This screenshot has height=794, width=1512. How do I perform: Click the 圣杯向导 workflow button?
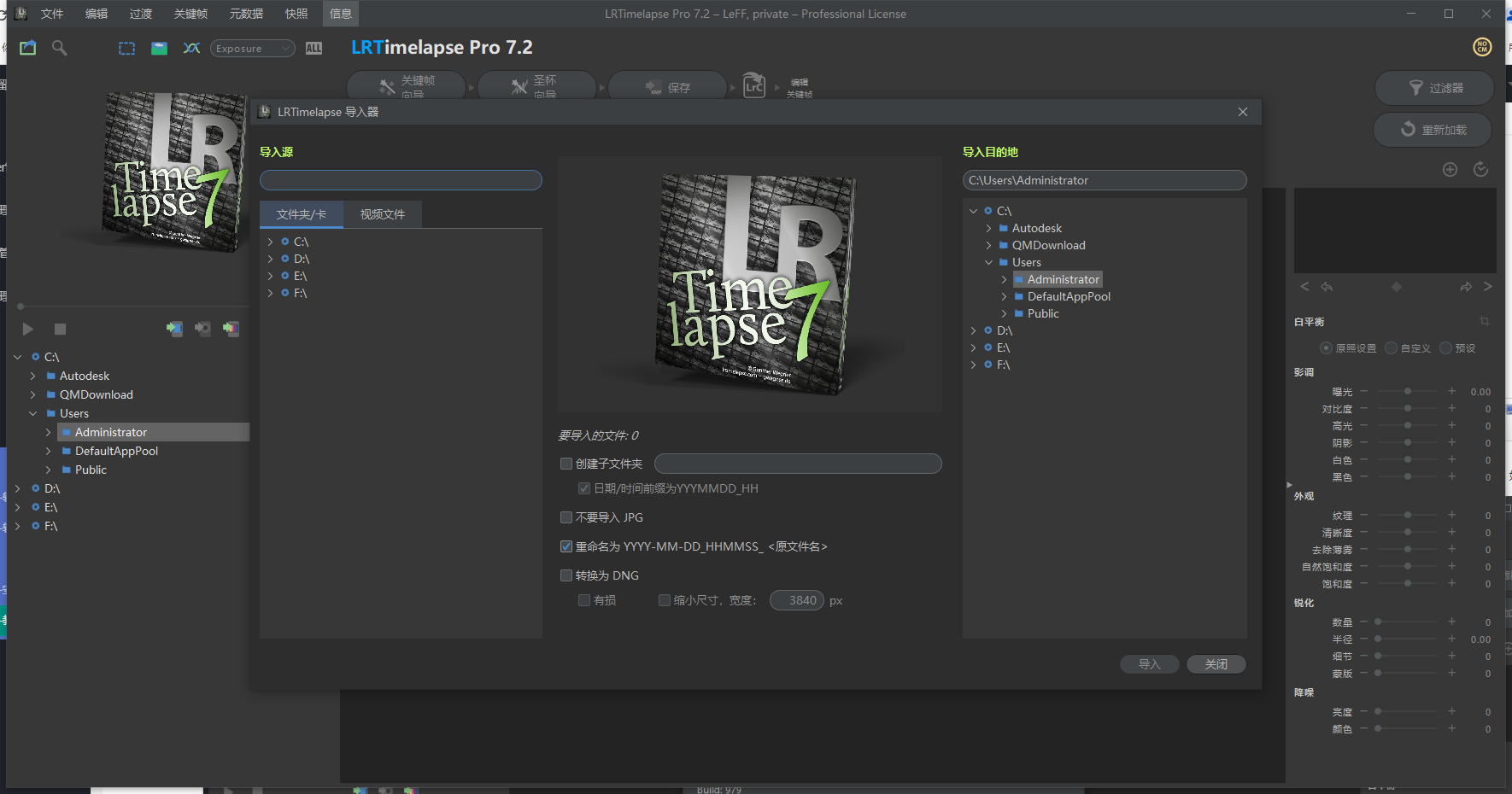536,86
